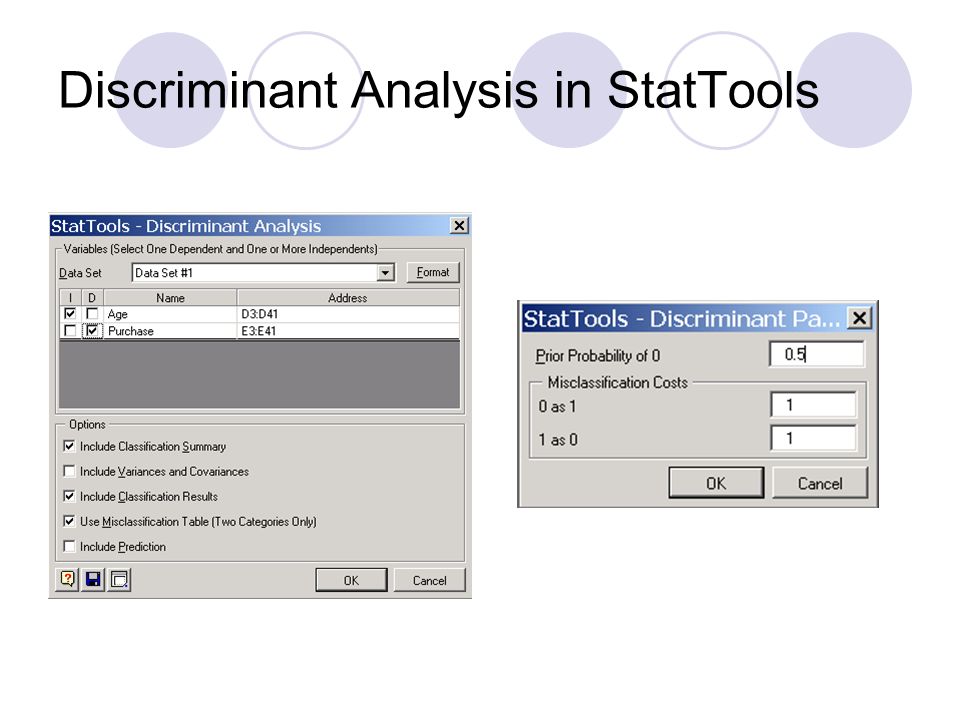Toggle Include Classification Results option
This screenshot has height=720, width=960.
69,496
